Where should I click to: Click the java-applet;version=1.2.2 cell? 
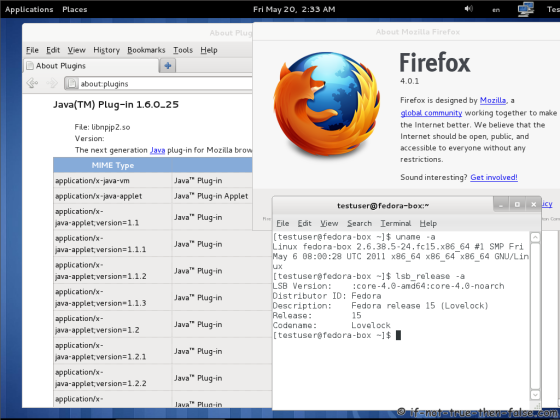point(113,378)
